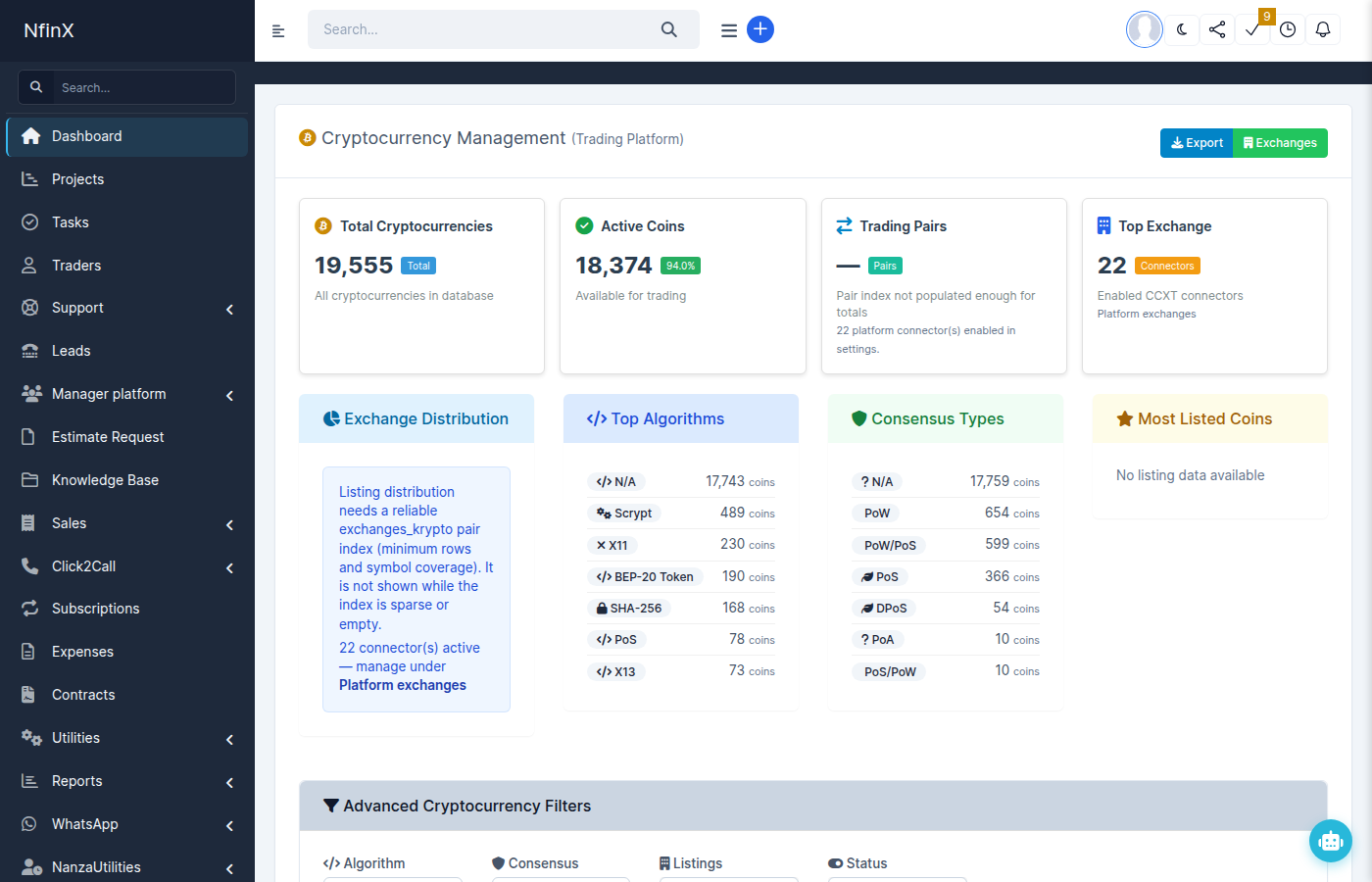Click the PoS/PoW consensus badge
Image resolution: width=1372 pixels, height=882 pixels.
coord(890,672)
